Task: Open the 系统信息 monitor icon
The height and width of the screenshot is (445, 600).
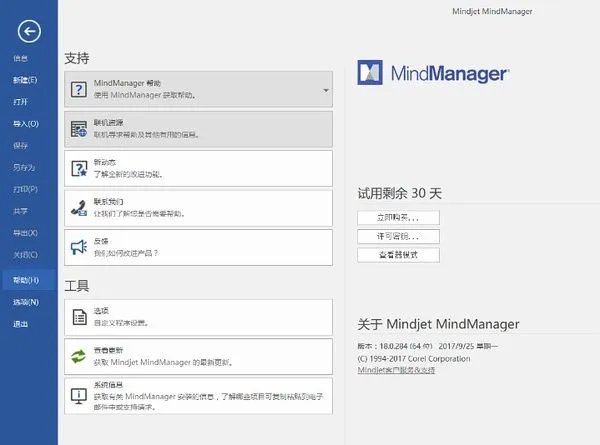Action: (79, 396)
